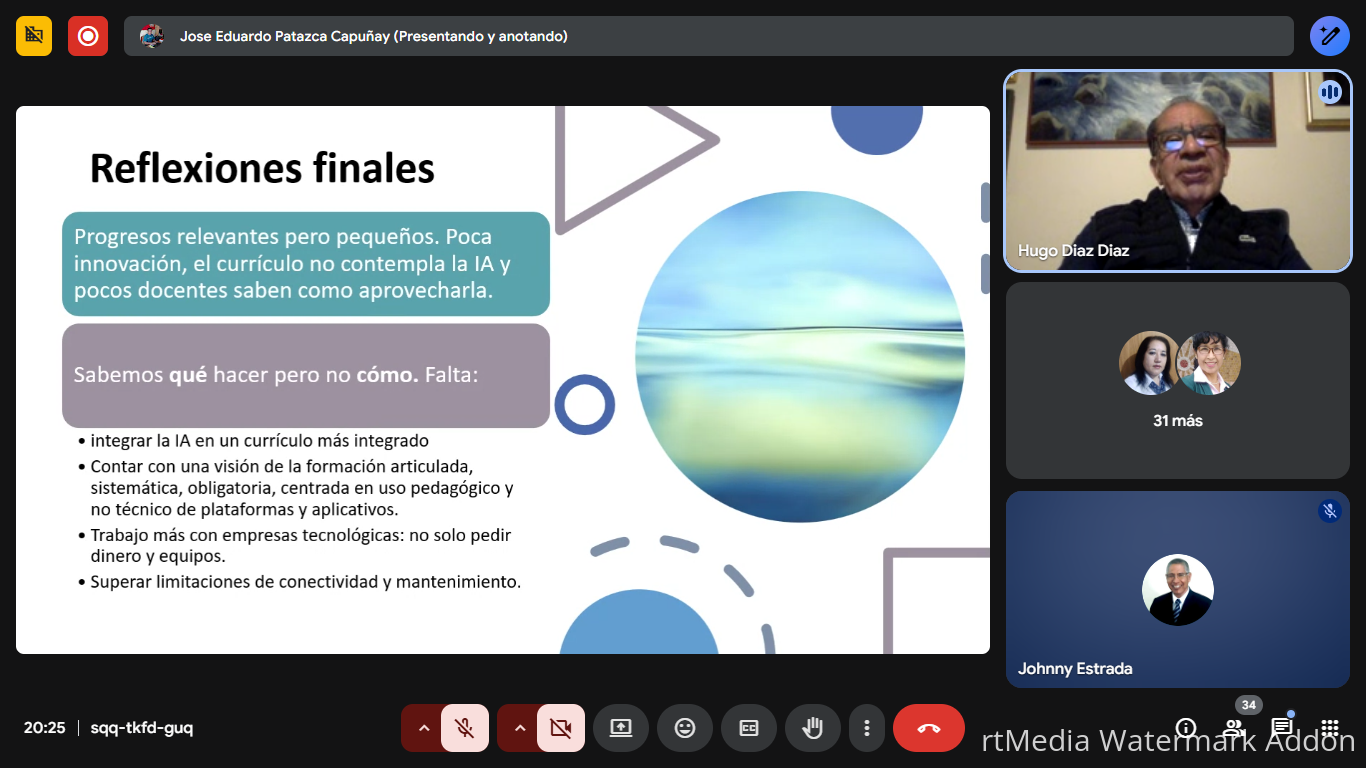This screenshot has width=1366, height=768.
Task: Open the more options three-dot menu
Action: (x=867, y=728)
